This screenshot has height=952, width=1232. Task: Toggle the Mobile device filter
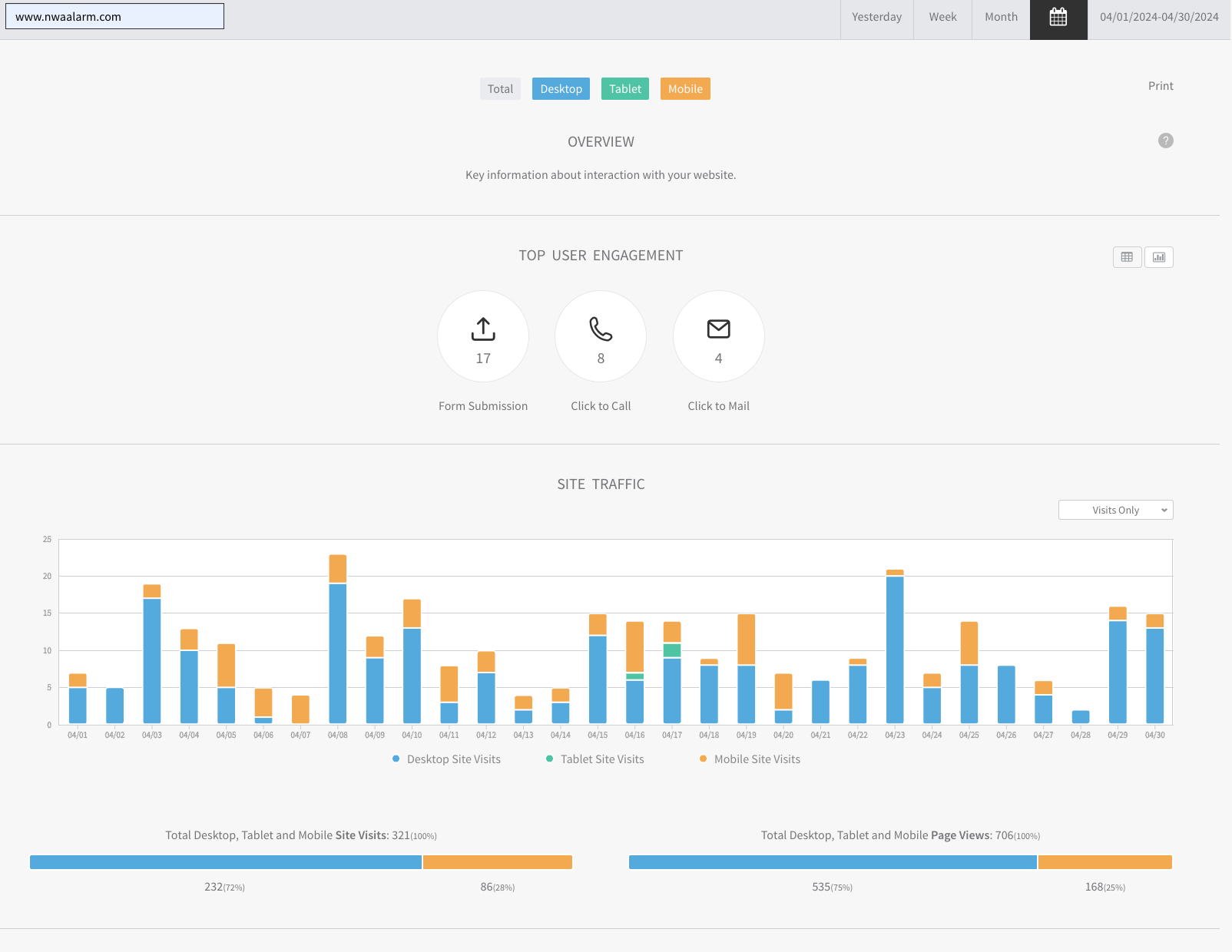point(685,89)
